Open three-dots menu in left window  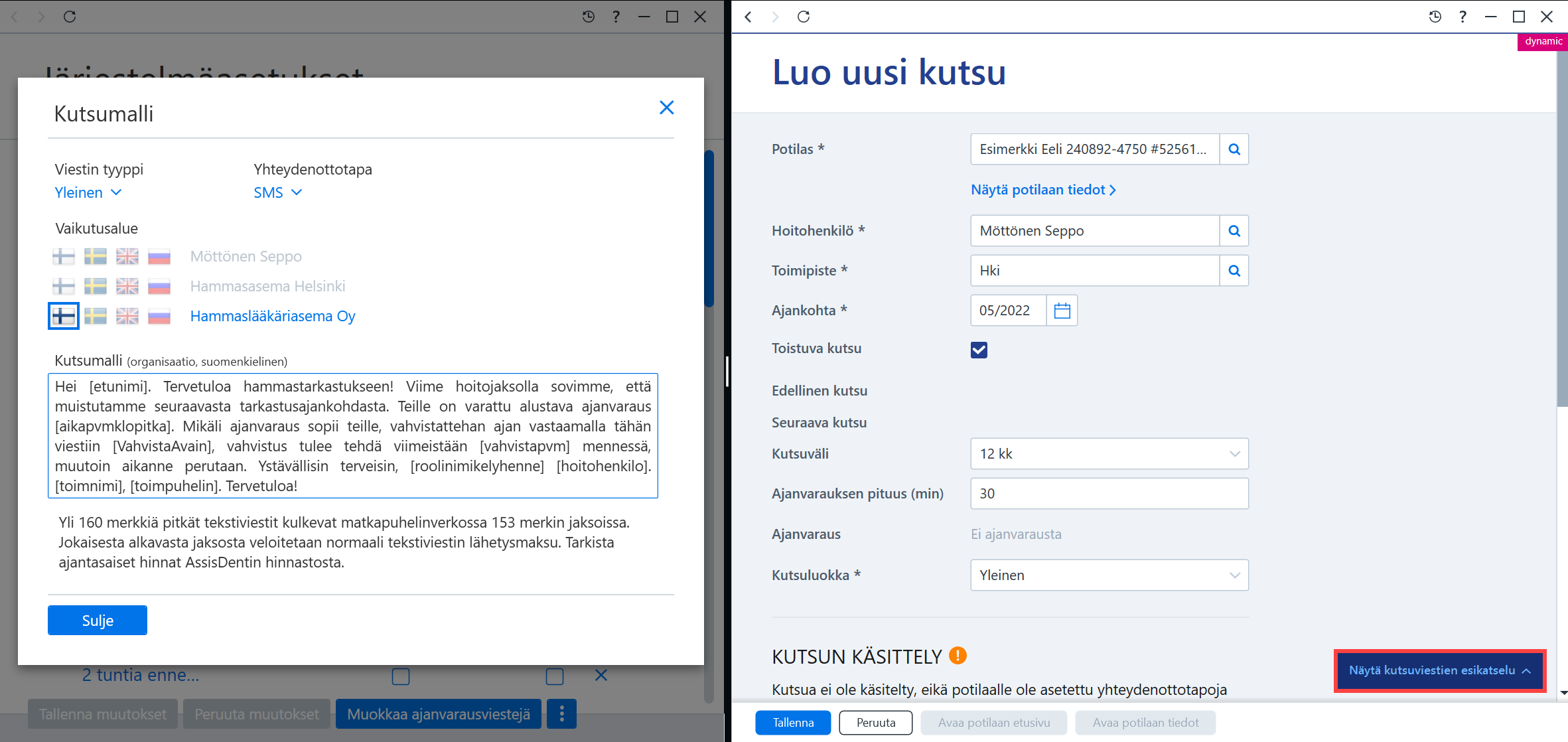click(x=562, y=714)
